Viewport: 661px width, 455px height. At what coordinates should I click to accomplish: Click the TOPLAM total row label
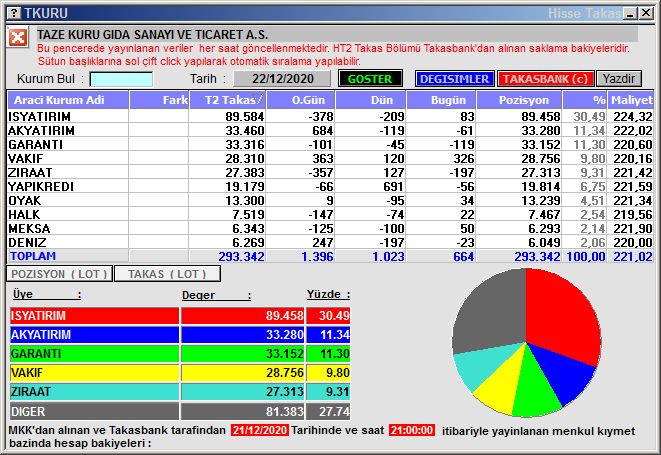point(33,256)
